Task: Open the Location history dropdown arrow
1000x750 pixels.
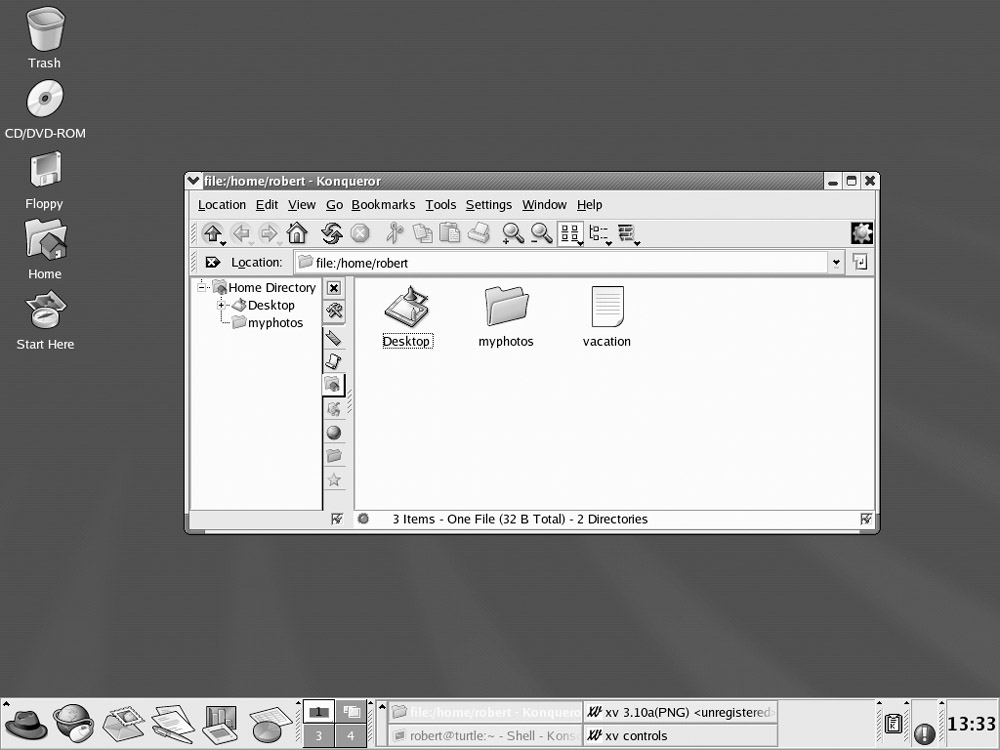Action: pos(836,263)
